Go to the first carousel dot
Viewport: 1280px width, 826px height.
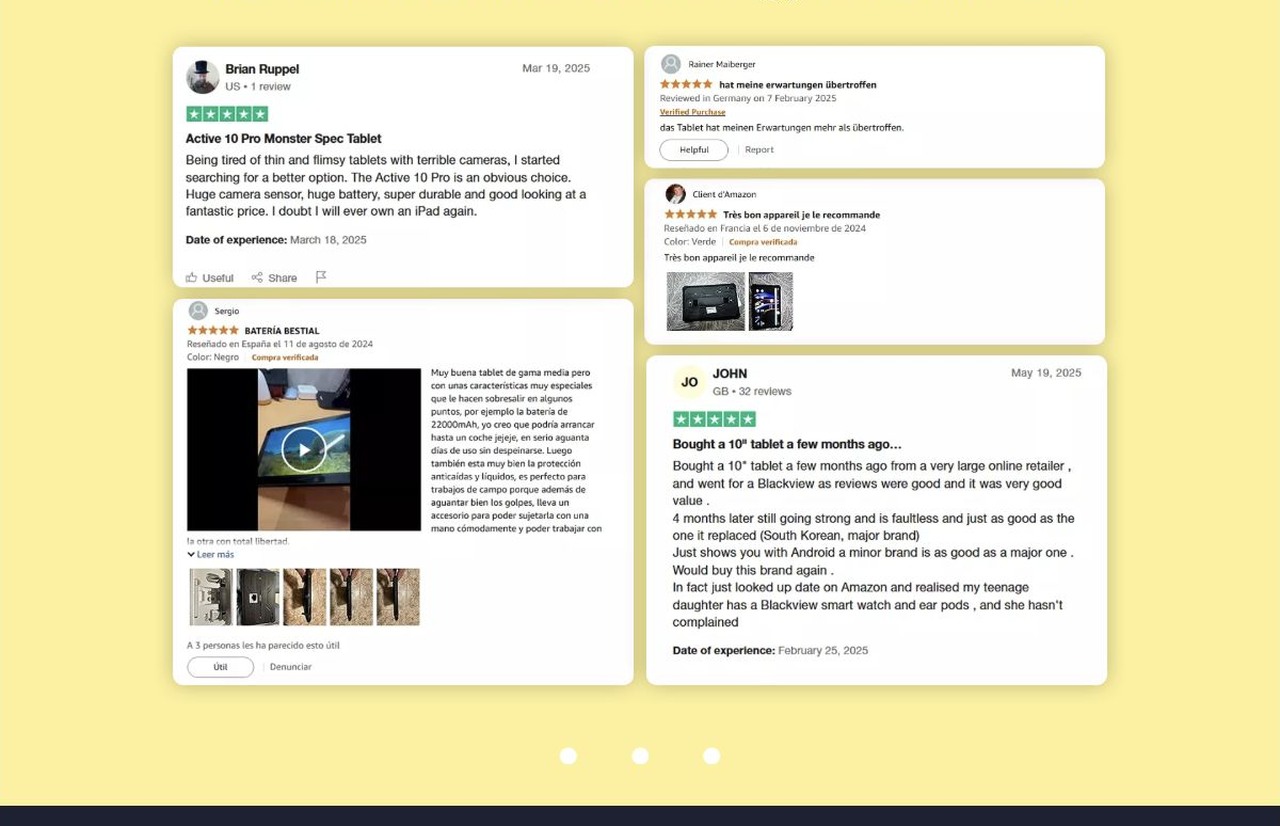pyautogui.click(x=568, y=756)
